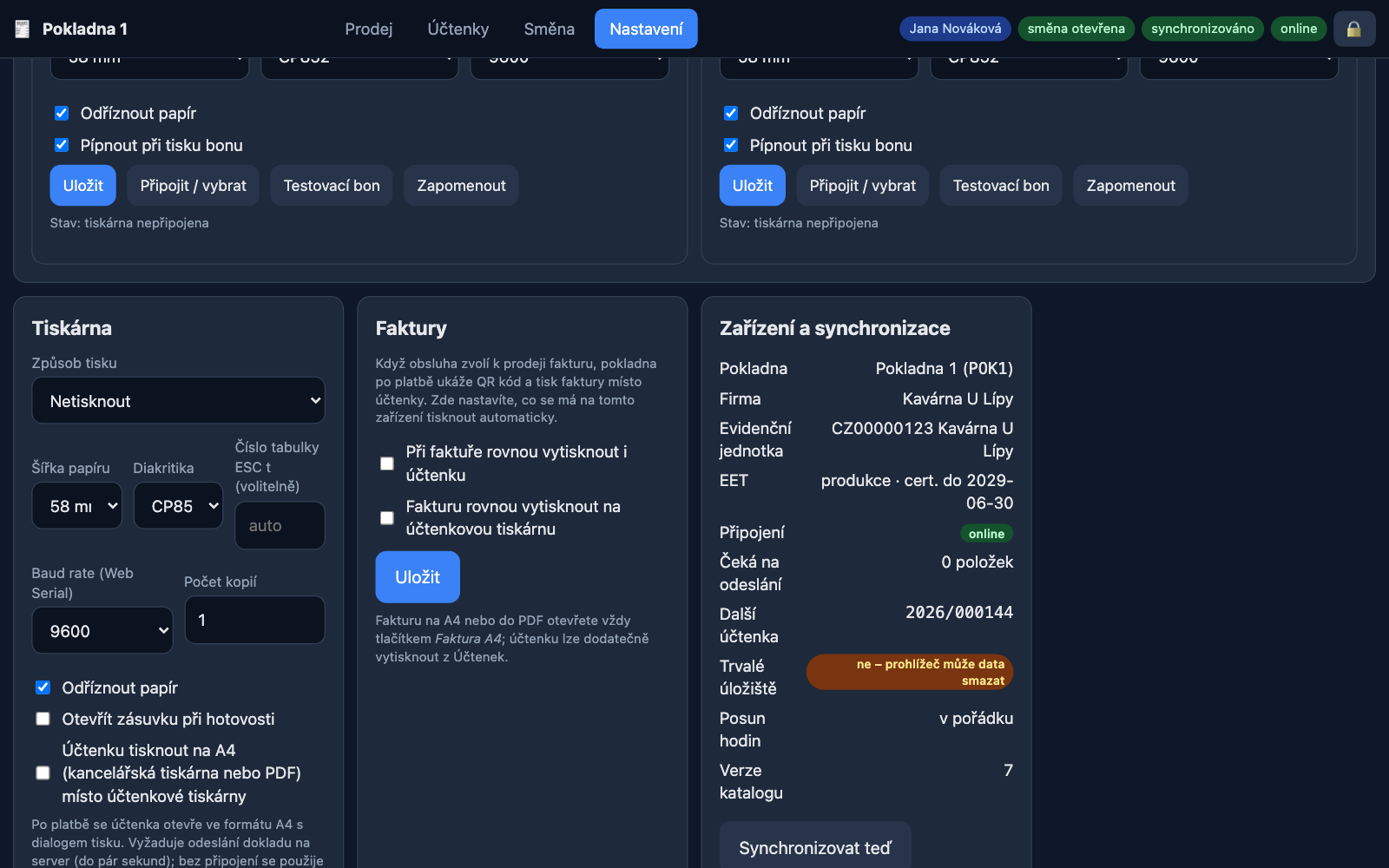Viewport: 1389px width, 868px height.
Task: Click the online badge in the header
Action: [1299, 29]
